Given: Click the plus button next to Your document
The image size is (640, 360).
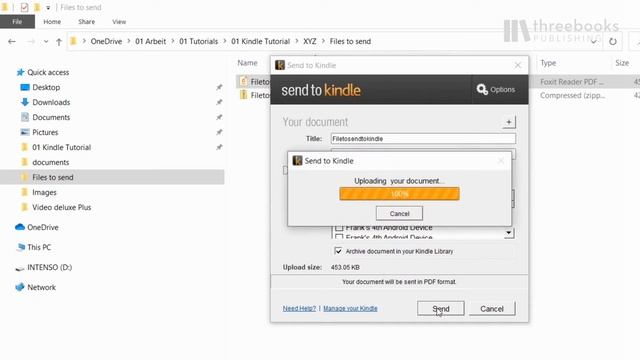Looking at the screenshot, I should pyautogui.click(x=509, y=122).
